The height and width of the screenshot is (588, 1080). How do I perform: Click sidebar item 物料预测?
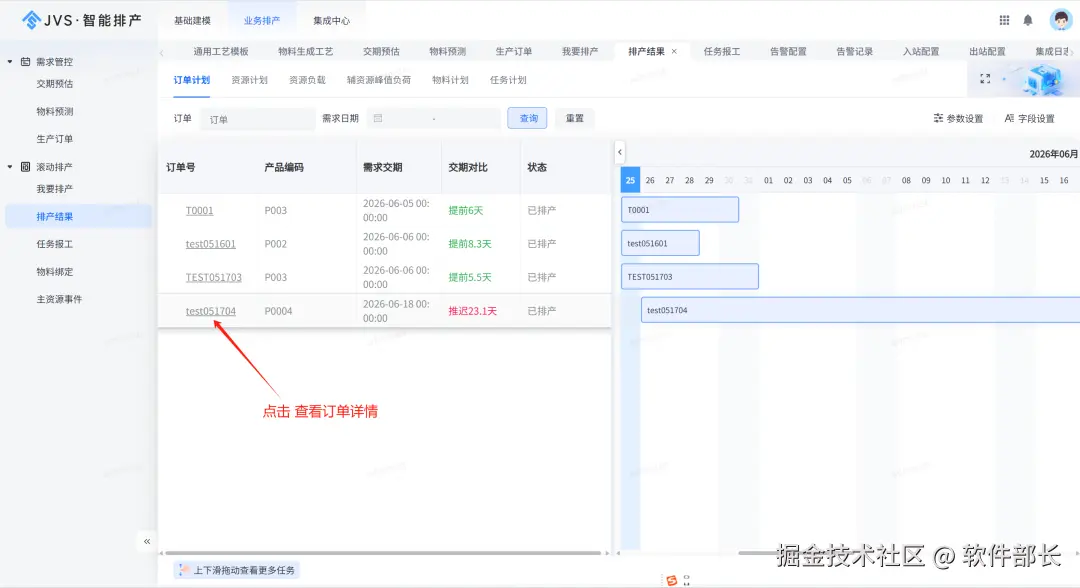(55, 112)
